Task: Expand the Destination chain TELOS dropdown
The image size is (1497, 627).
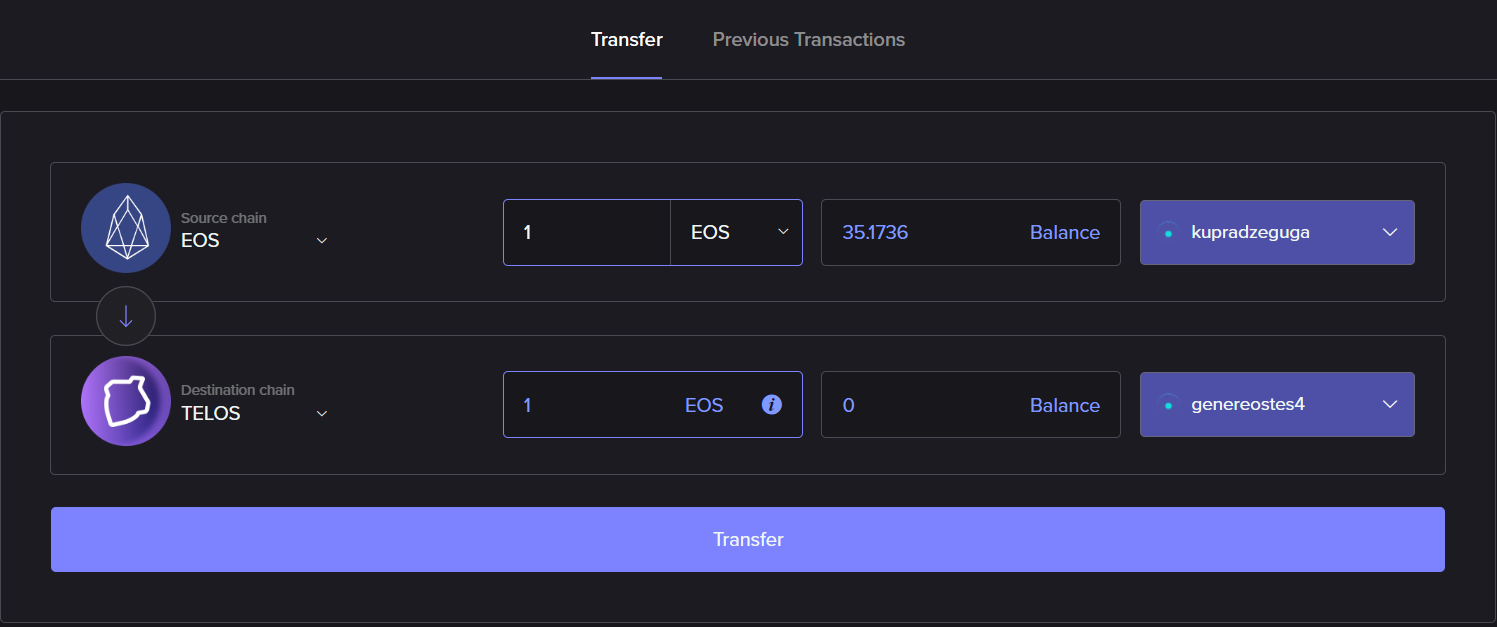Action: tap(322, 414)
